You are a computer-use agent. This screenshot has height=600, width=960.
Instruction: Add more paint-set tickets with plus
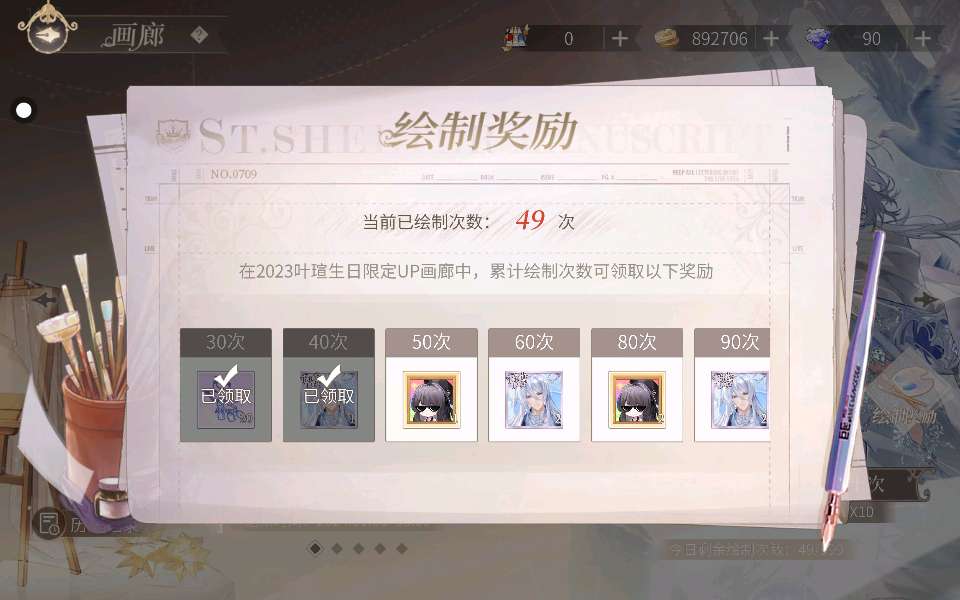click(620, 39)
